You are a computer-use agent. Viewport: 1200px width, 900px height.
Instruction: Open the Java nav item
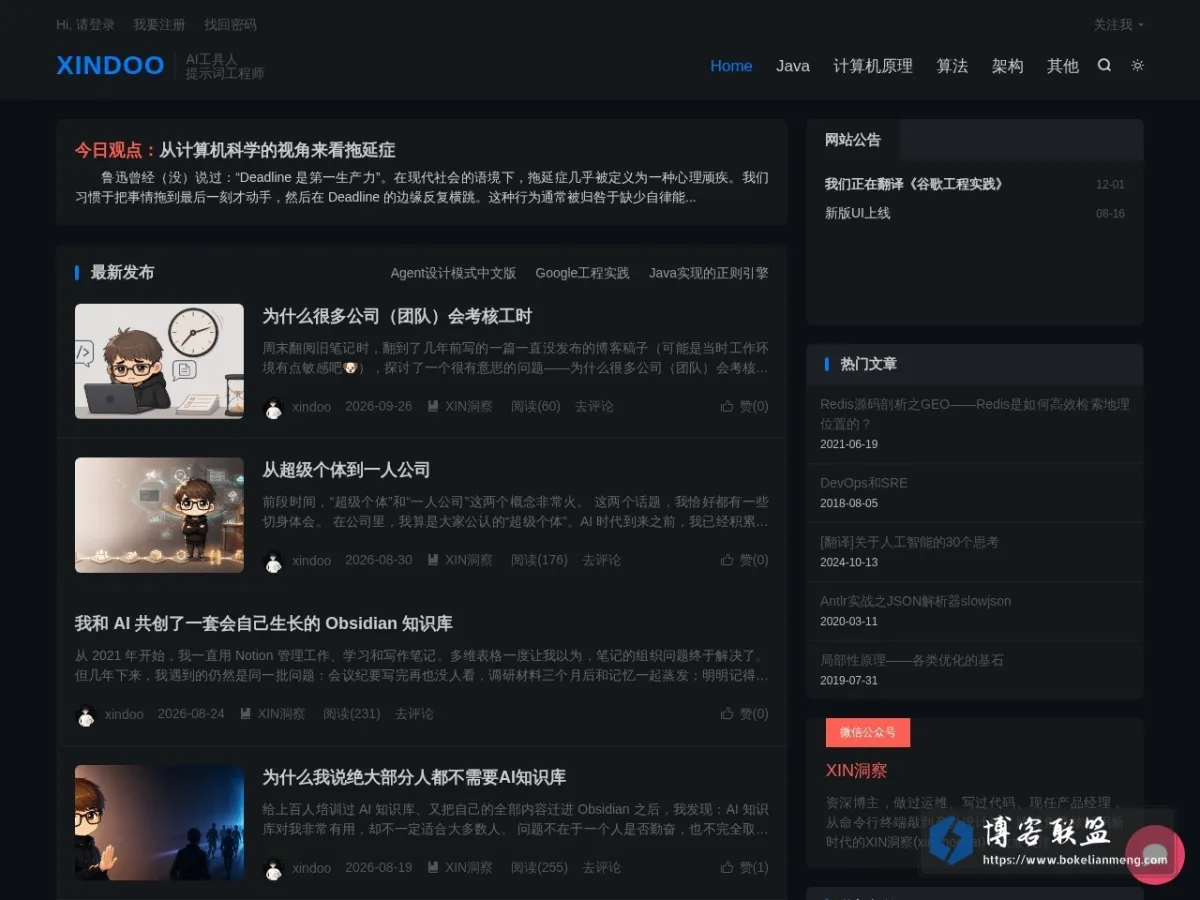coord(793,66)
